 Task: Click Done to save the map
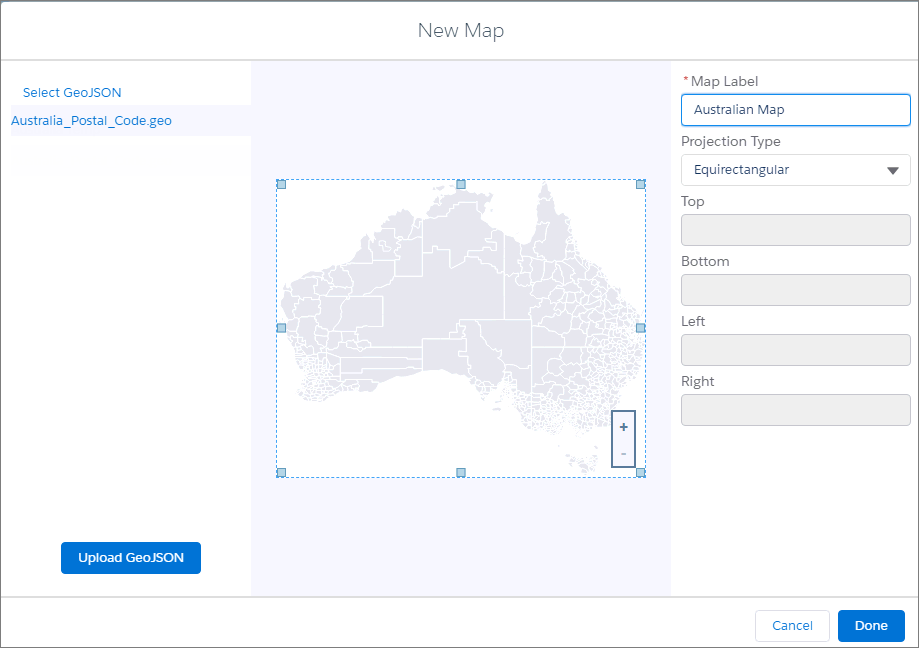click(871, 626)
